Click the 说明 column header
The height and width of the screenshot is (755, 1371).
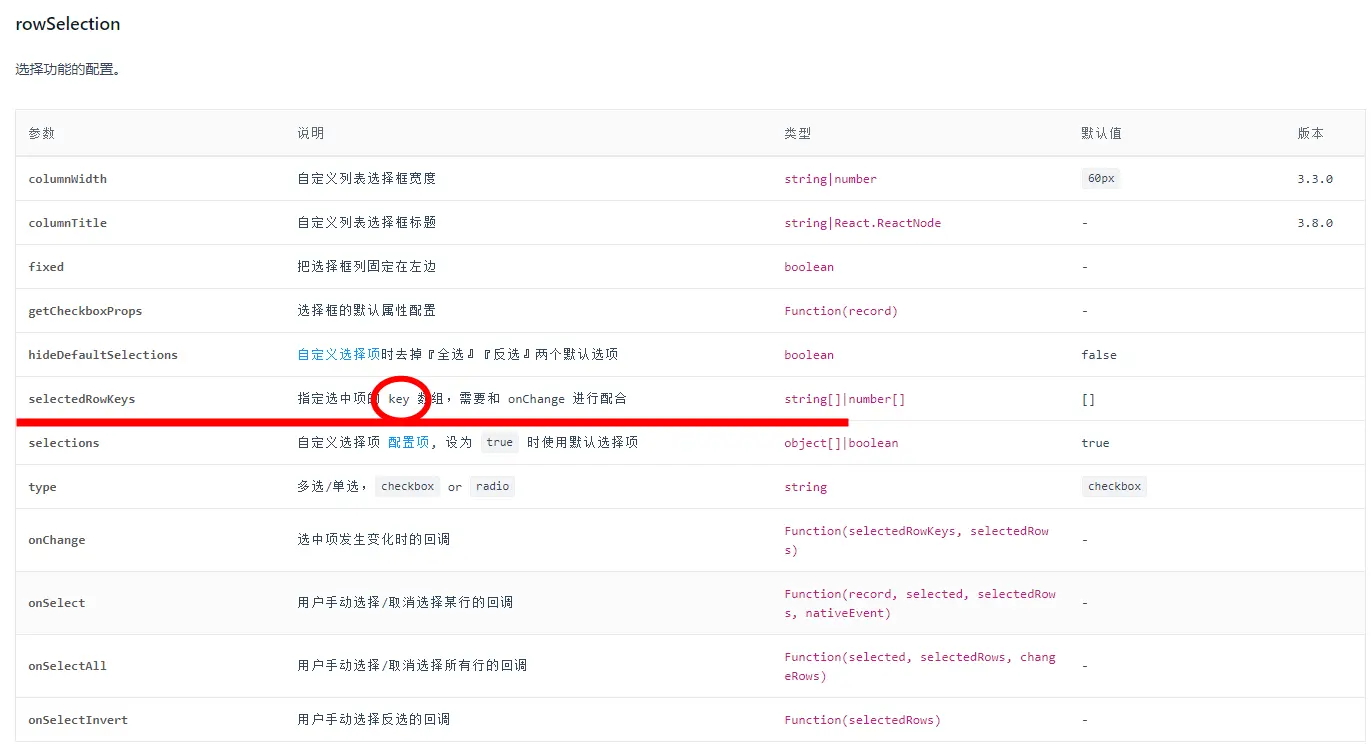pyautogui.click(x=311, y=133)
